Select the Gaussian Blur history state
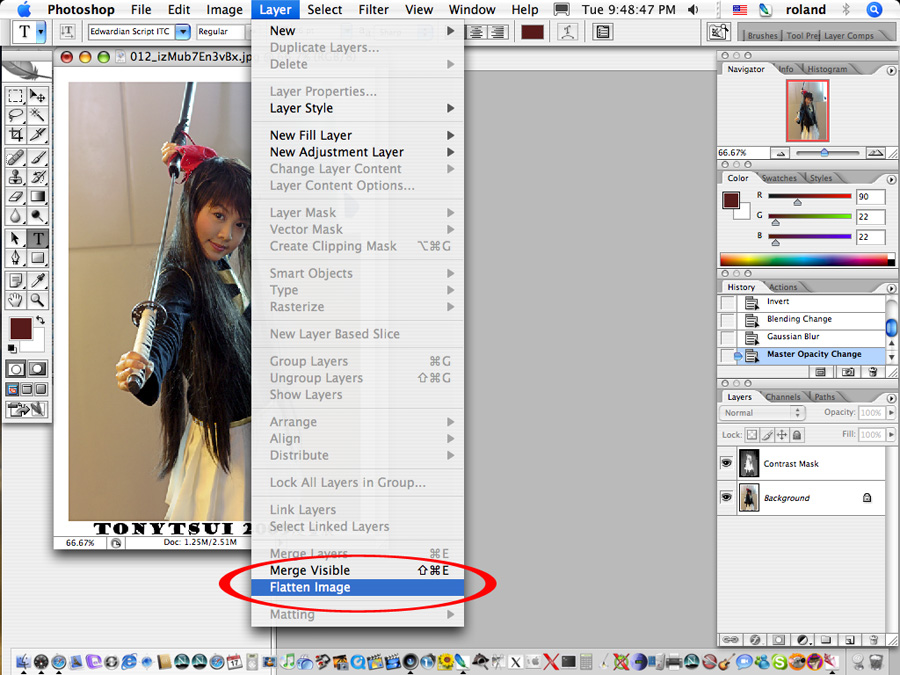This screenshot has width=900, height=675. [x=793, y=337]
